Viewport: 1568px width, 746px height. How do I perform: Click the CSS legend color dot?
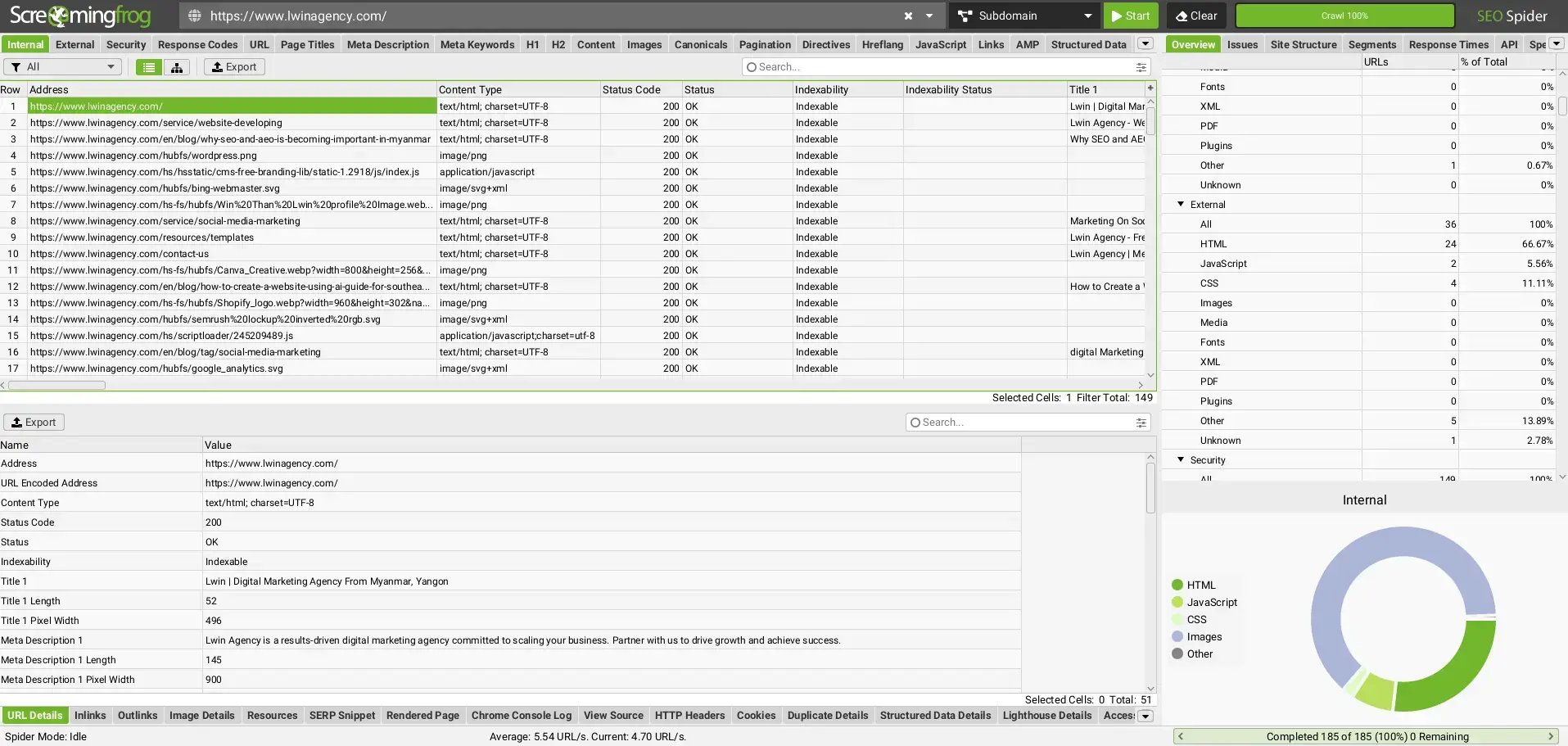point(1177,619)
